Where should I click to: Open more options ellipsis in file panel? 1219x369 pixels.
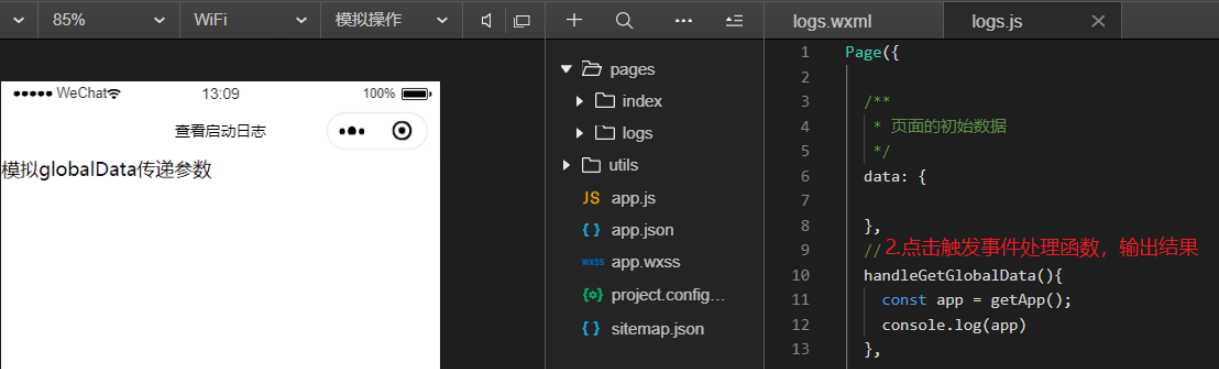[x=684, y=20]
